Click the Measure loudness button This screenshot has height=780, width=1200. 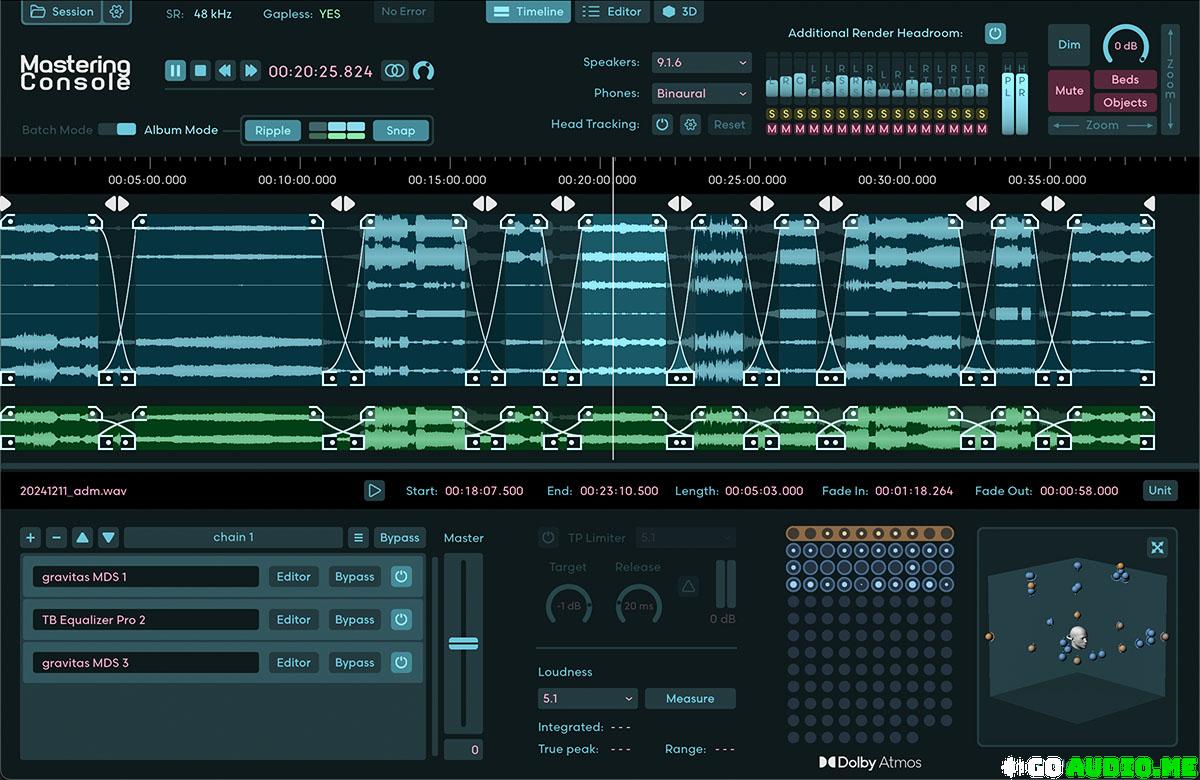pyautogui.click(x=690, y=698)
